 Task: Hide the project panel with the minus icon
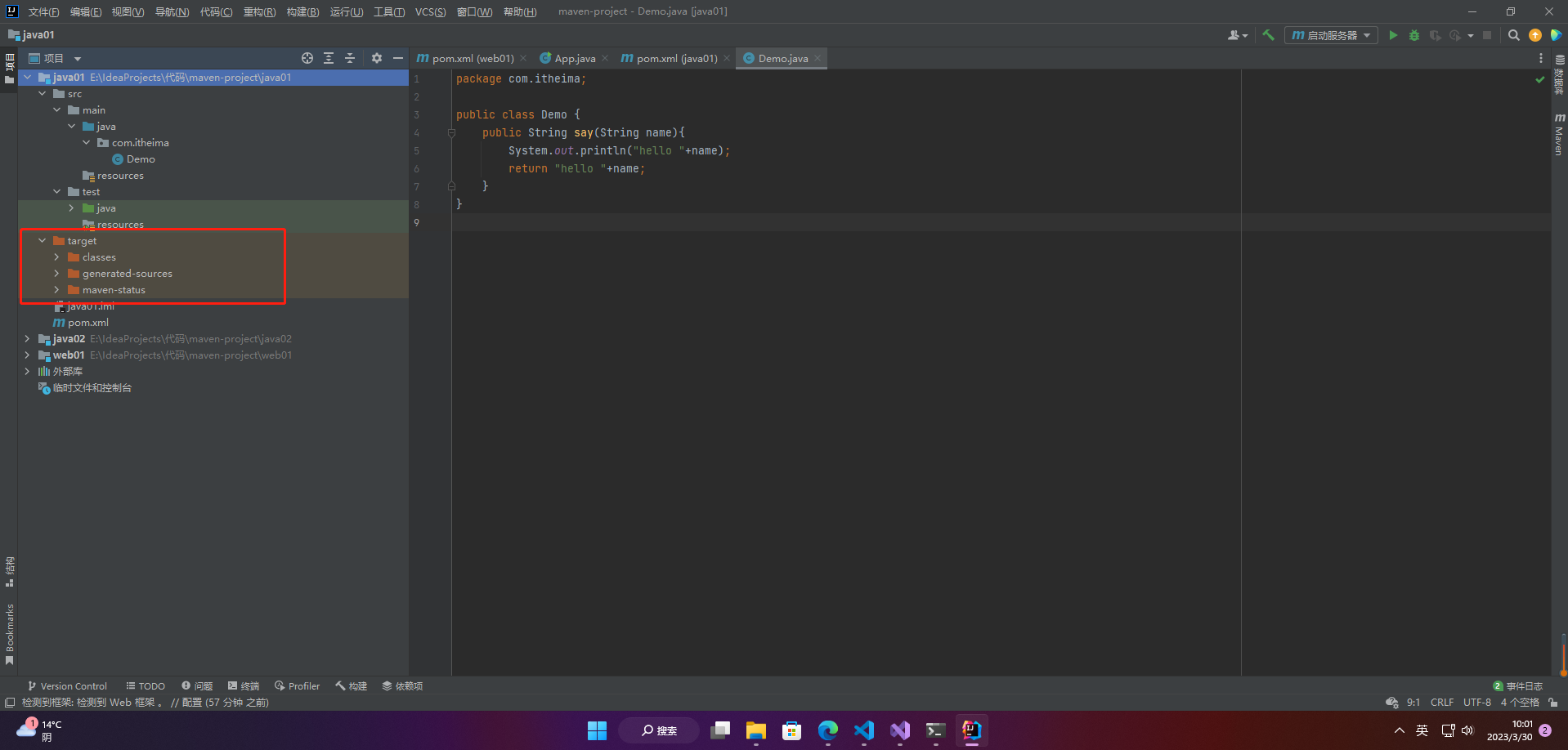click(x=398, y=58)
